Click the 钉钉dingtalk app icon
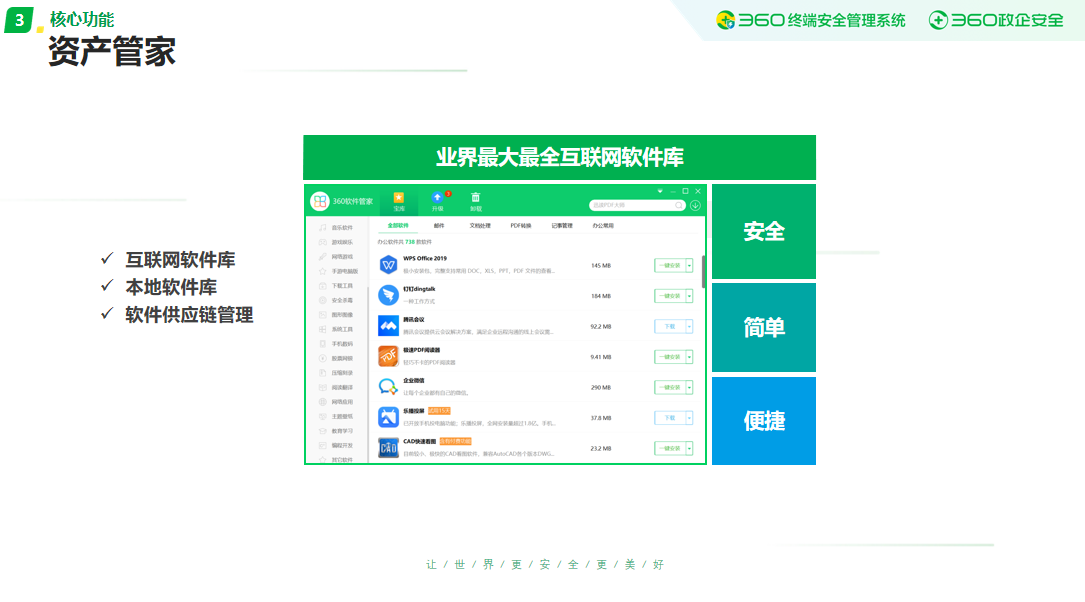The height and width of the screenshot is (602, 1085). point(388,295)
